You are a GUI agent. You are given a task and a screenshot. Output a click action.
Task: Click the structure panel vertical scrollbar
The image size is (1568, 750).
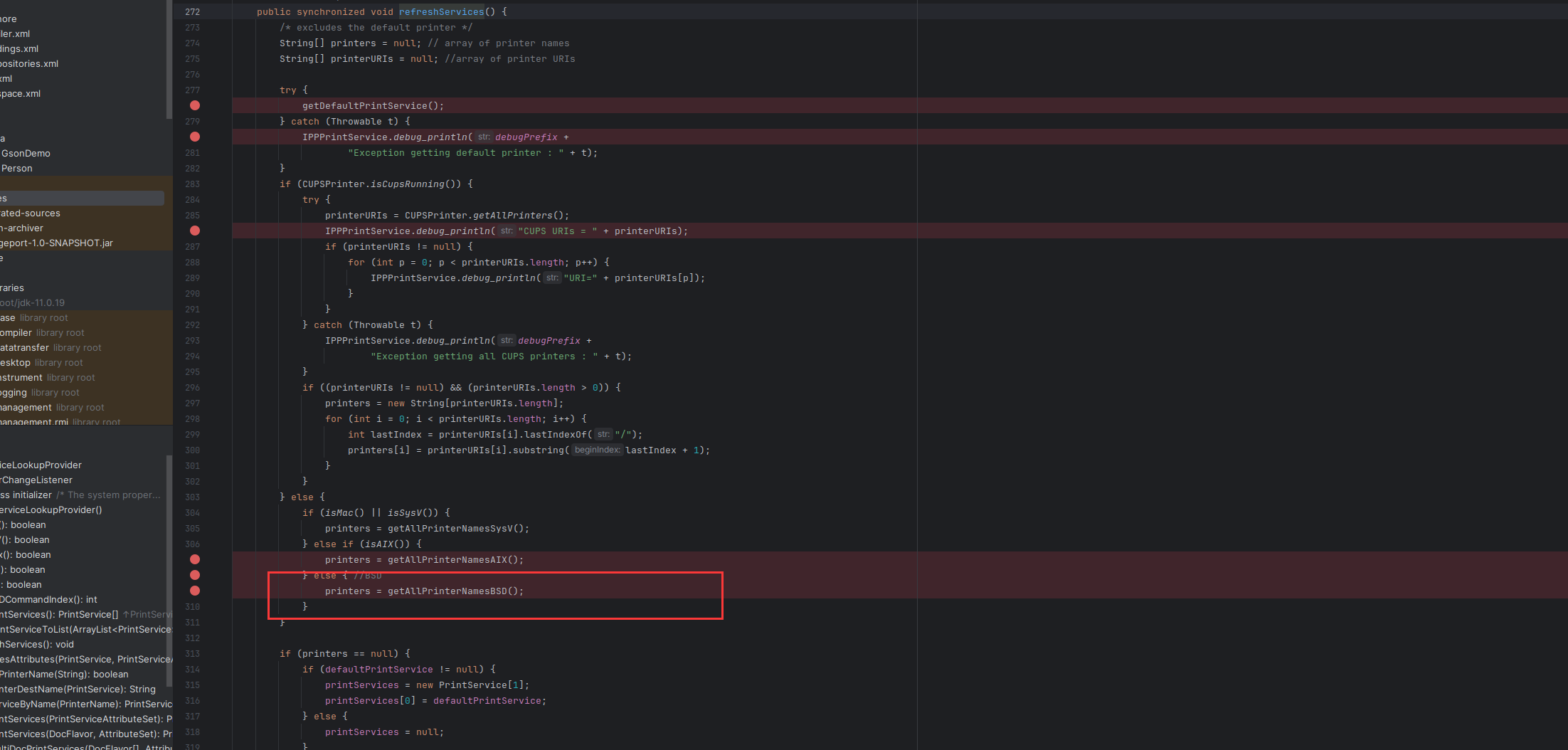click(169, 571)
